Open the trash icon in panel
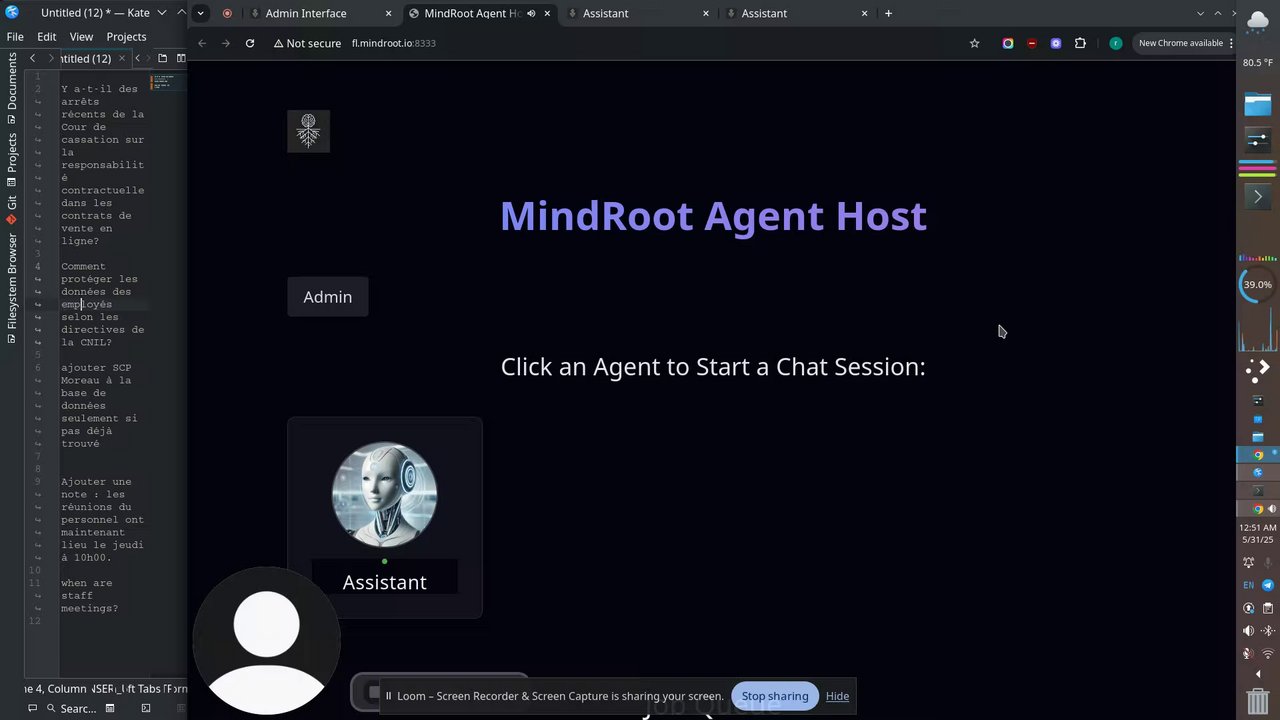Screen dimensions: 1280x720 click(x=1257, y=699)
